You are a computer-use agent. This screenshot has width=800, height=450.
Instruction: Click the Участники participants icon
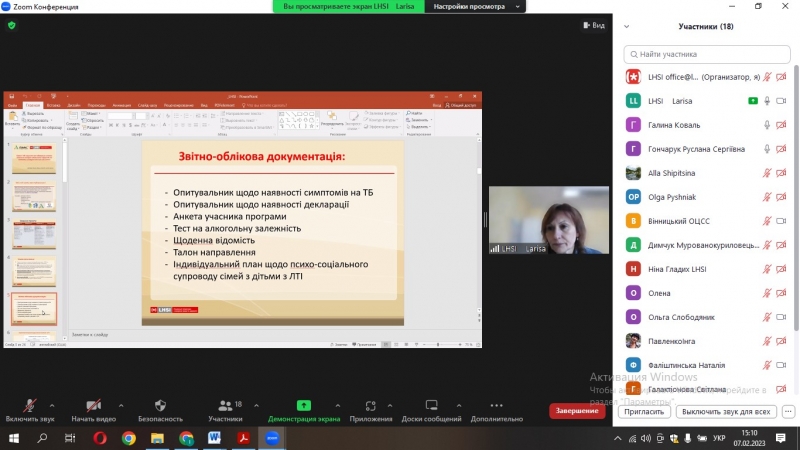click(224, 405)
